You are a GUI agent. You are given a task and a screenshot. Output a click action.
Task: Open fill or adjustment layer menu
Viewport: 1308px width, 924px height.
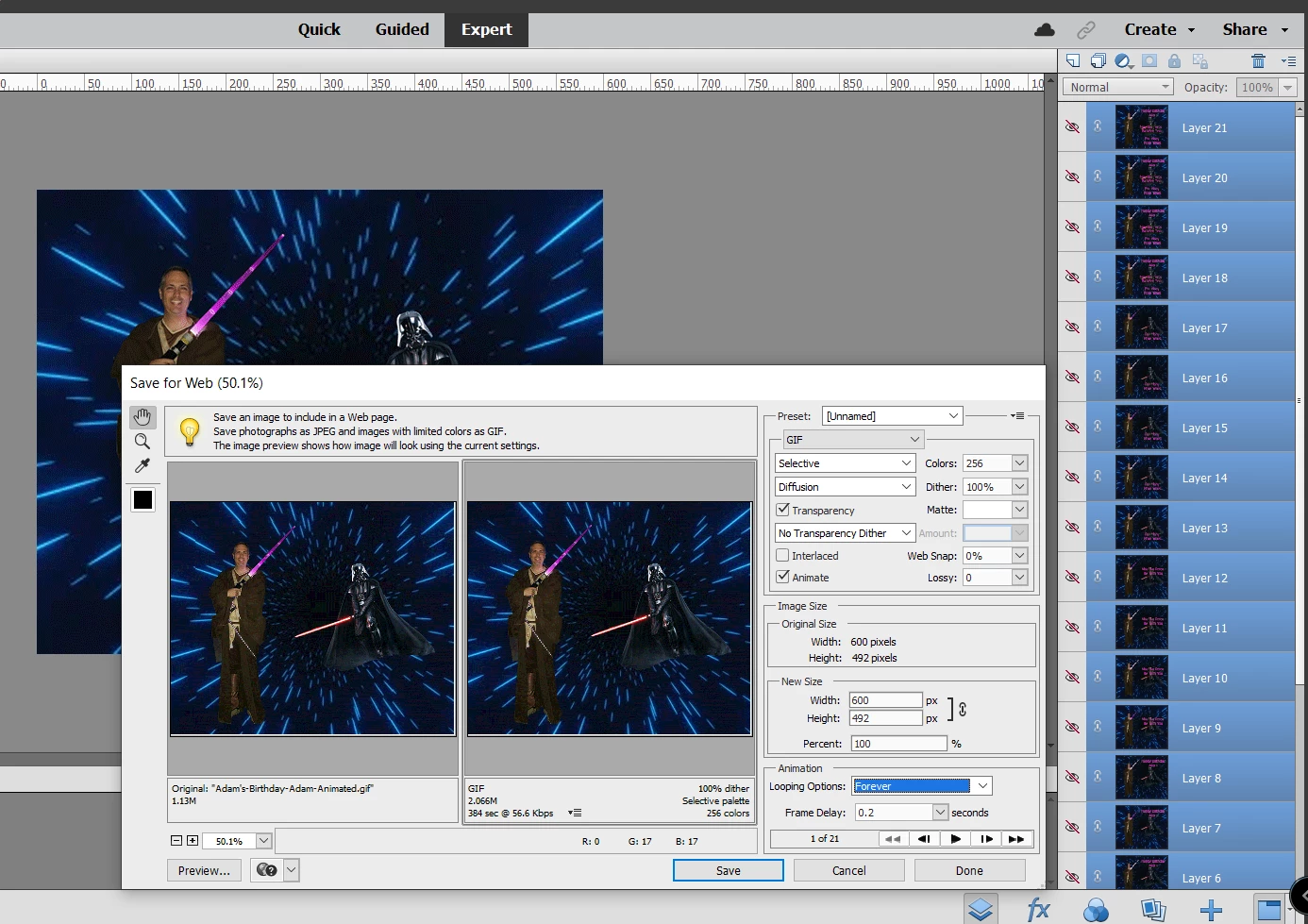(x=1124, y=60)
